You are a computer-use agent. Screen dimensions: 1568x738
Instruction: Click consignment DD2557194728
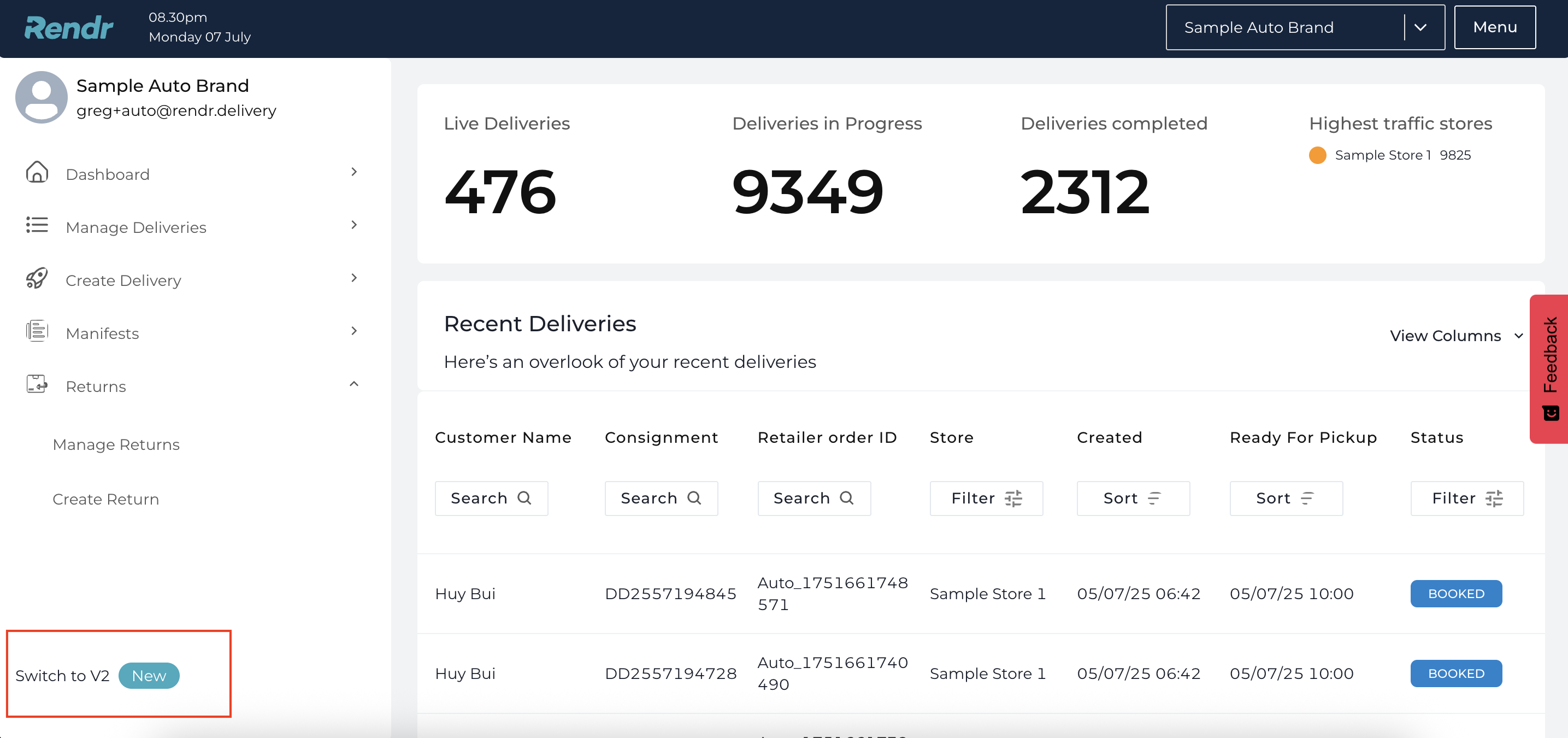click(671, 673)
